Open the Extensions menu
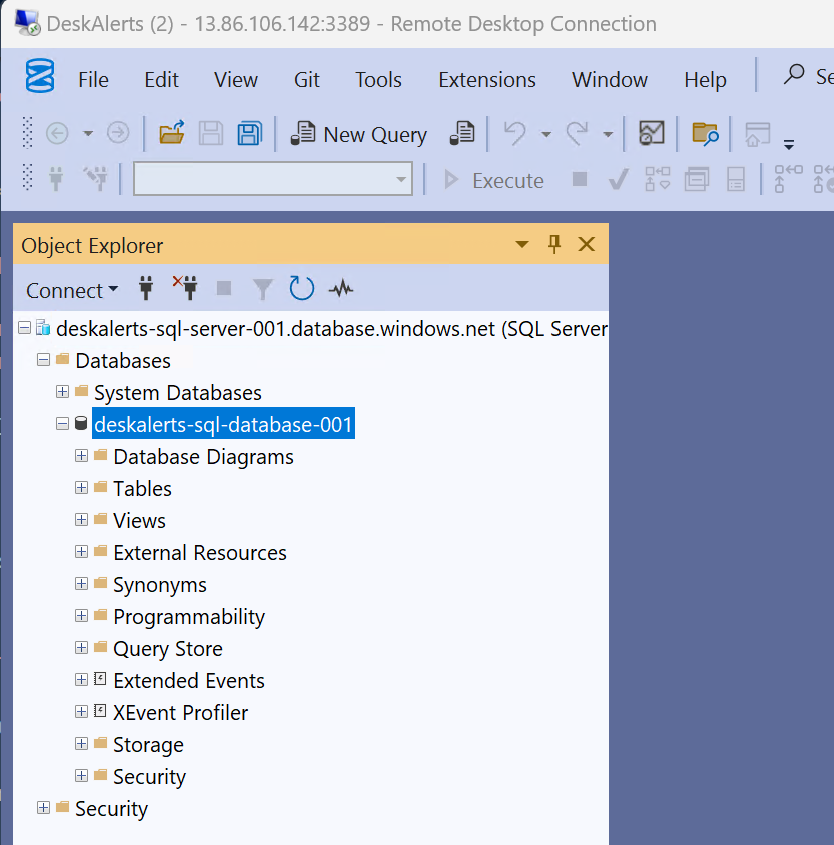This screenshot has width=834, height=845. 486,79
